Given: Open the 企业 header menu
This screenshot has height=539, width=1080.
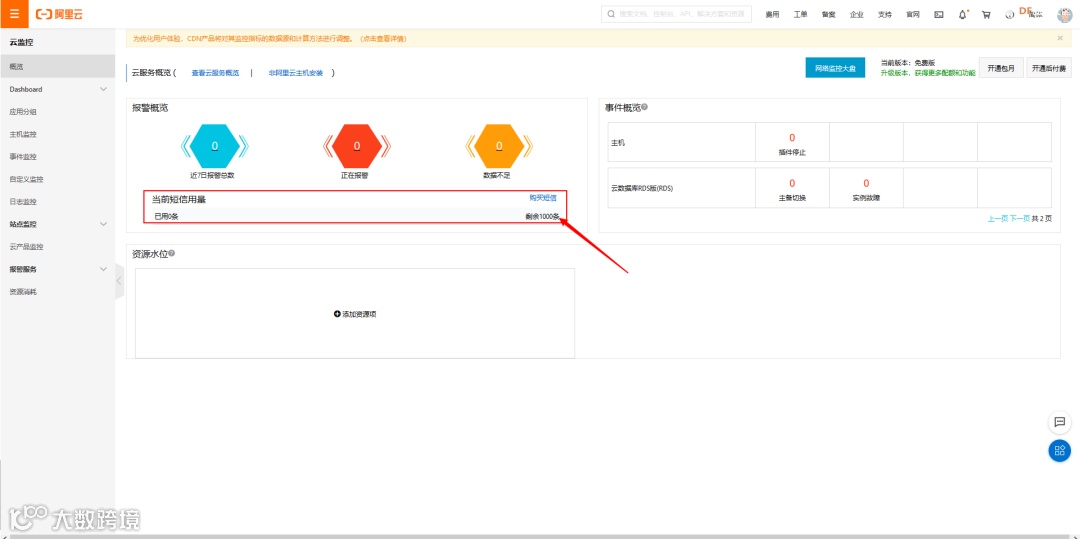Looking at the screenshot, I should [x=857, y=14].
